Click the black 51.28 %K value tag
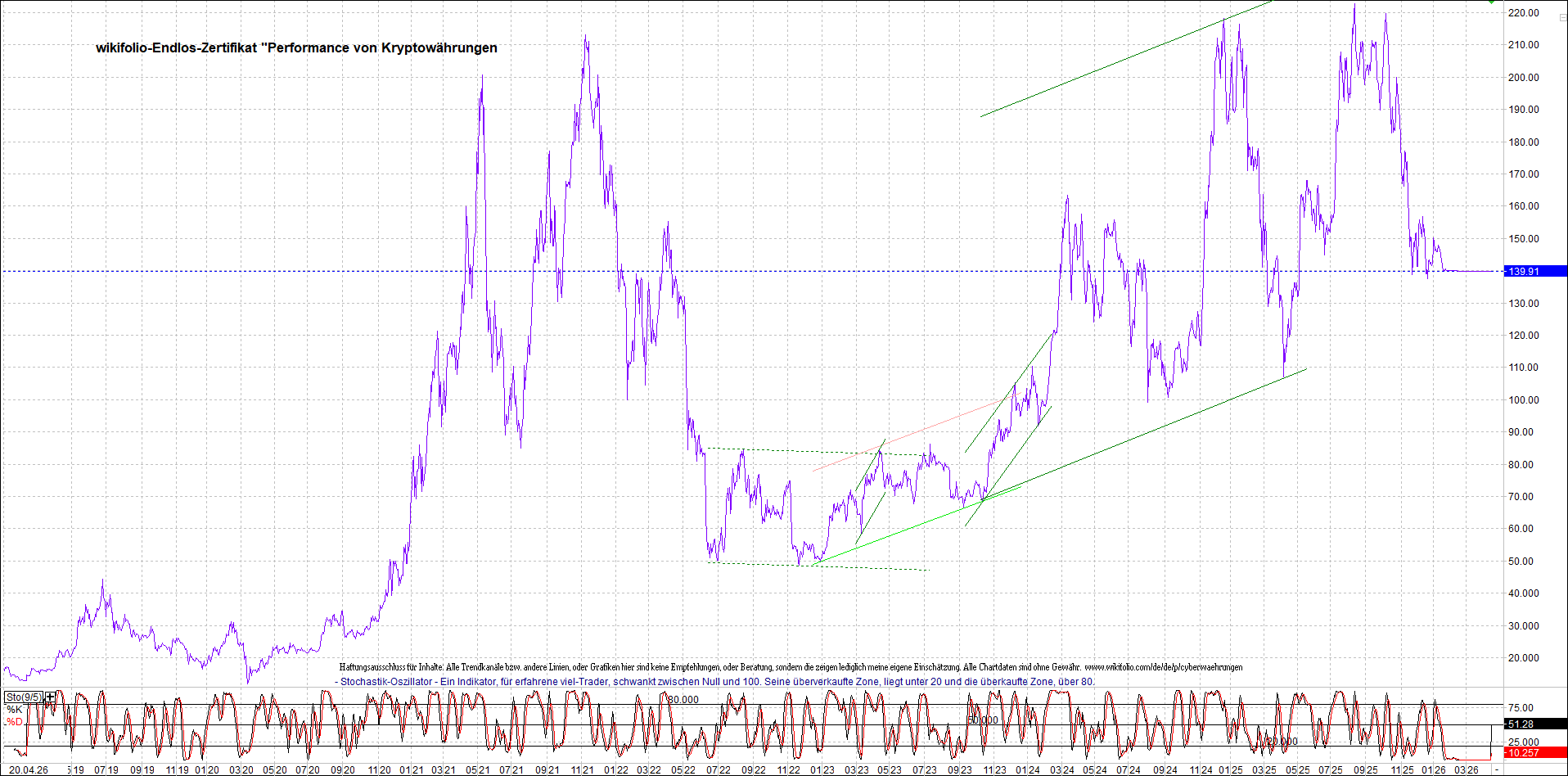This screenshot has width=1568, height=776. tap(1521, 724)
